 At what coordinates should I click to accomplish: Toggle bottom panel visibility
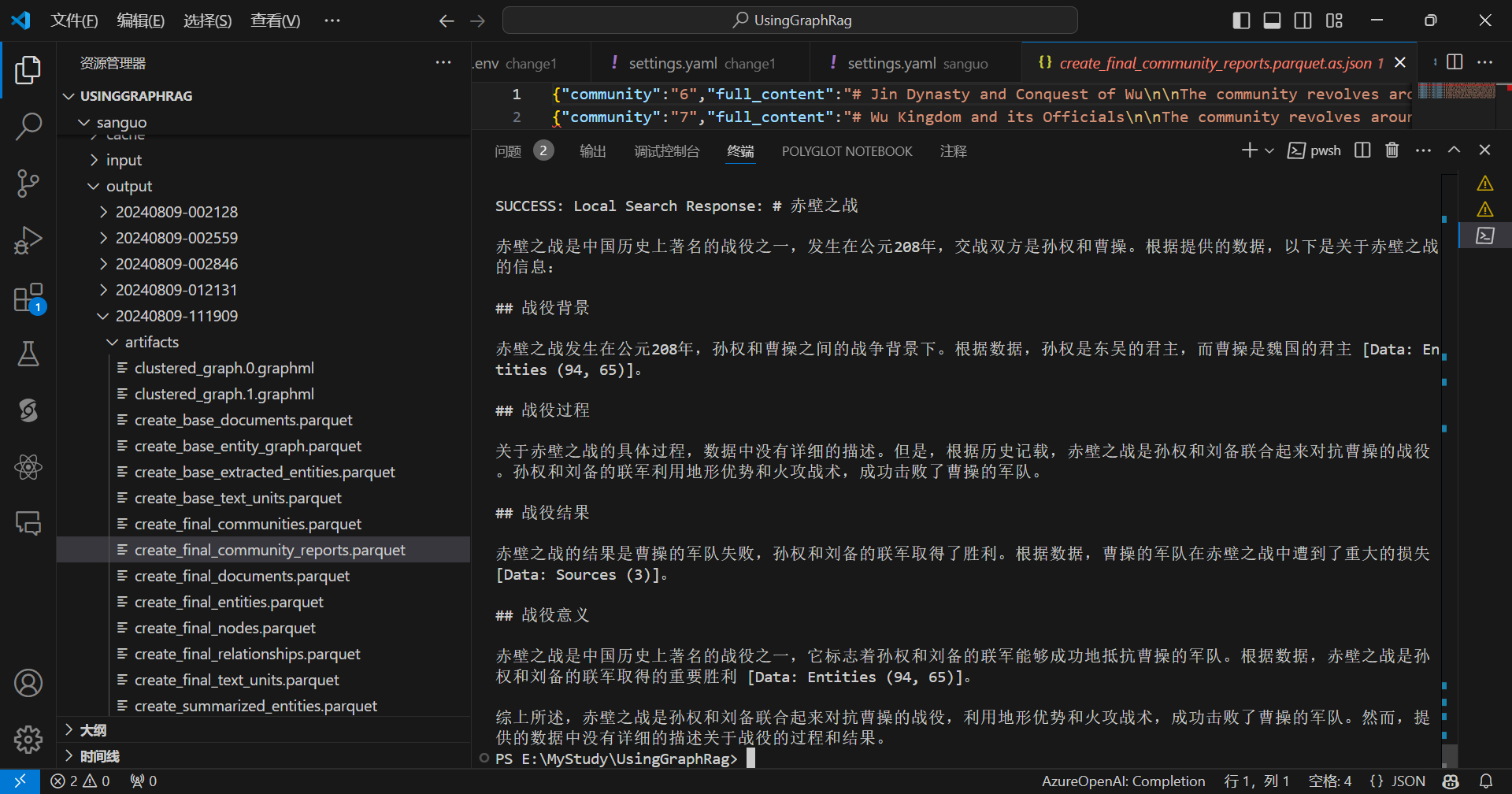coord(1272,20)
